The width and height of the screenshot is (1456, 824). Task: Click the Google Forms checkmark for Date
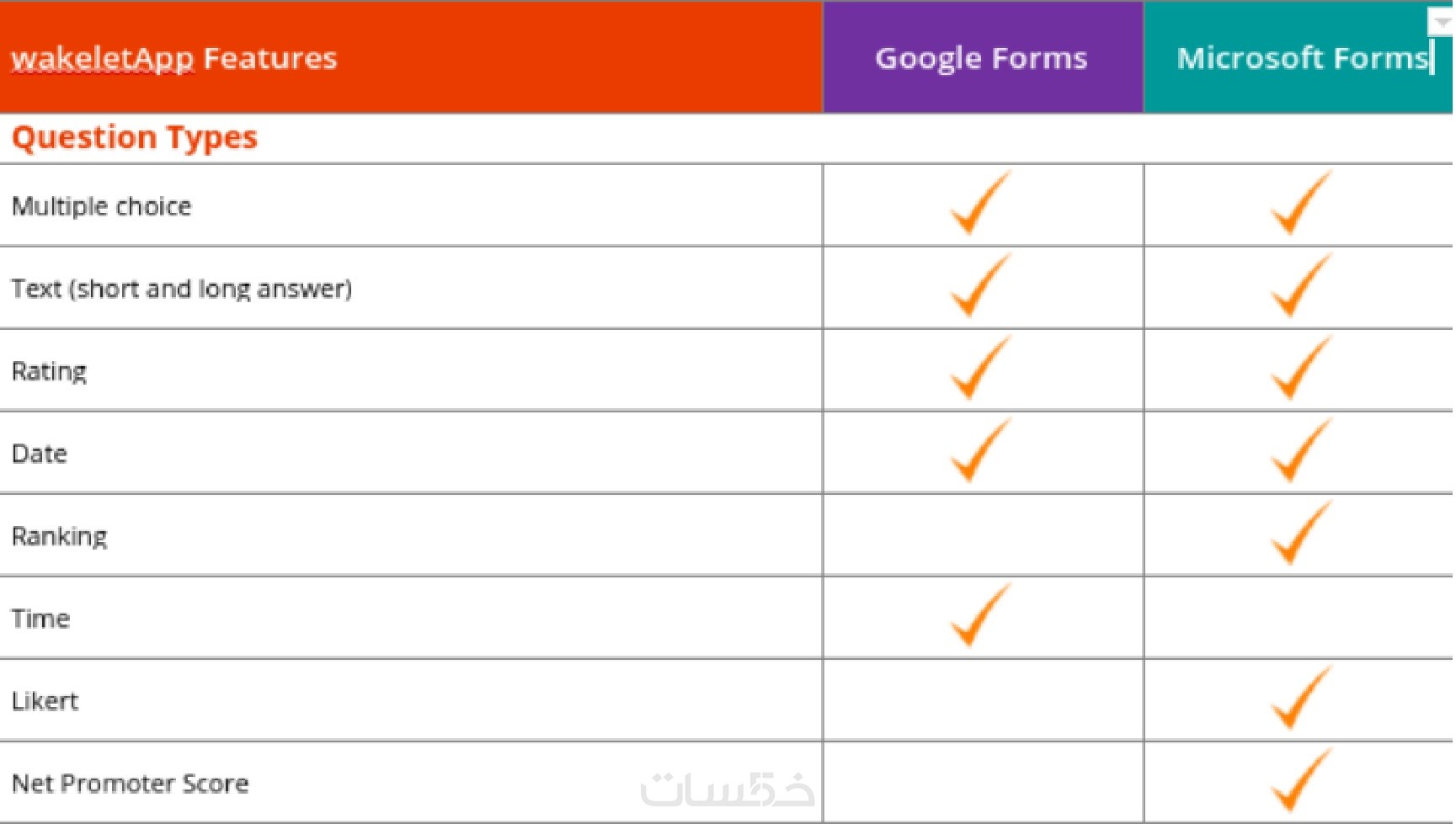[979, 451]
